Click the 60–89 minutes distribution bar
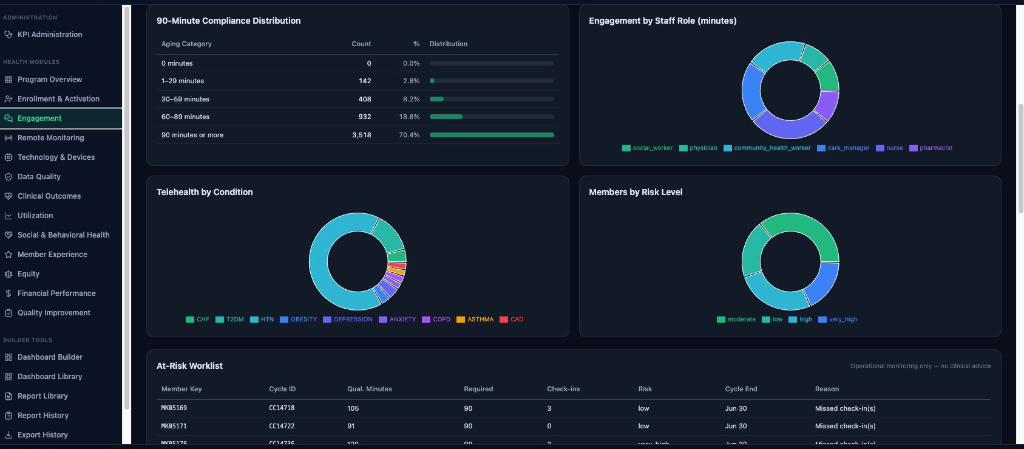The image size is (1024, 449). (492, 117)
